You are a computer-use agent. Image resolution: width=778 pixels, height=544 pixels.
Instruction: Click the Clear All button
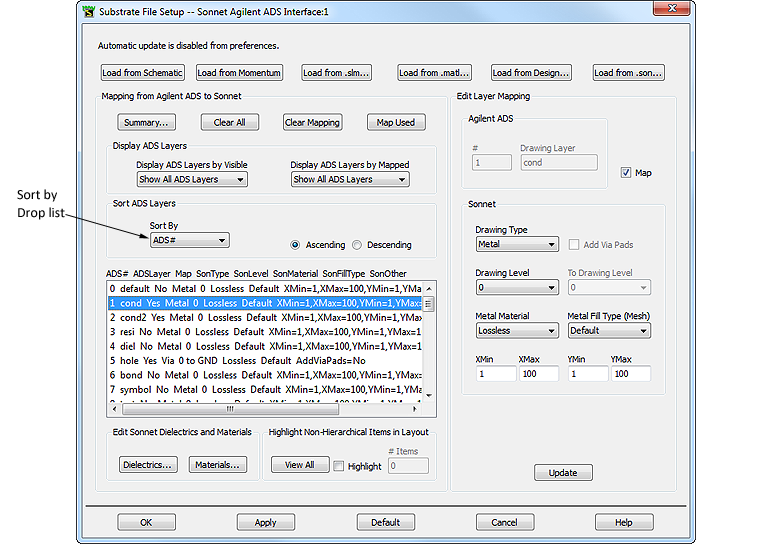(x=230, y=122)
